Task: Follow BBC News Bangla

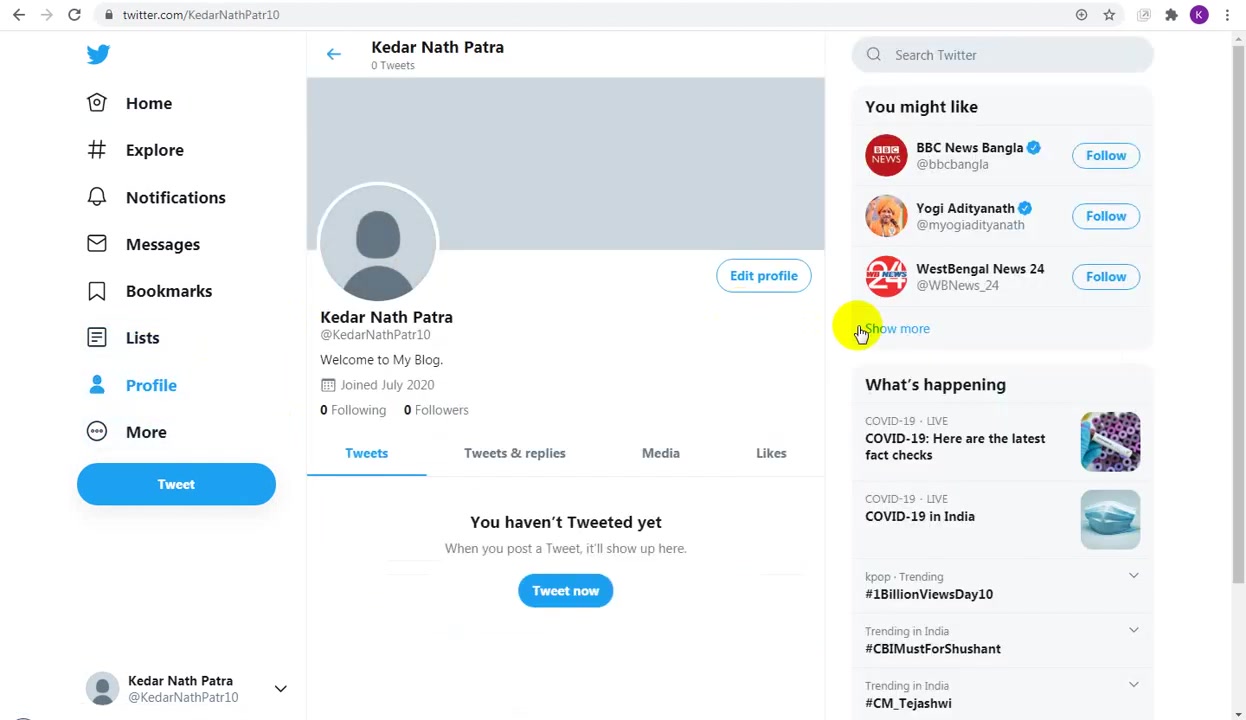Action: click(1106, 155)
